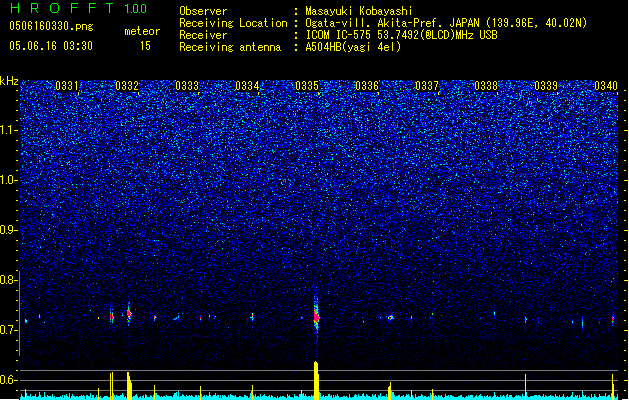The image size is (629, 400).
Task: Select the receiver ICOM IC-575 text
Action: (x=339, y=35)
